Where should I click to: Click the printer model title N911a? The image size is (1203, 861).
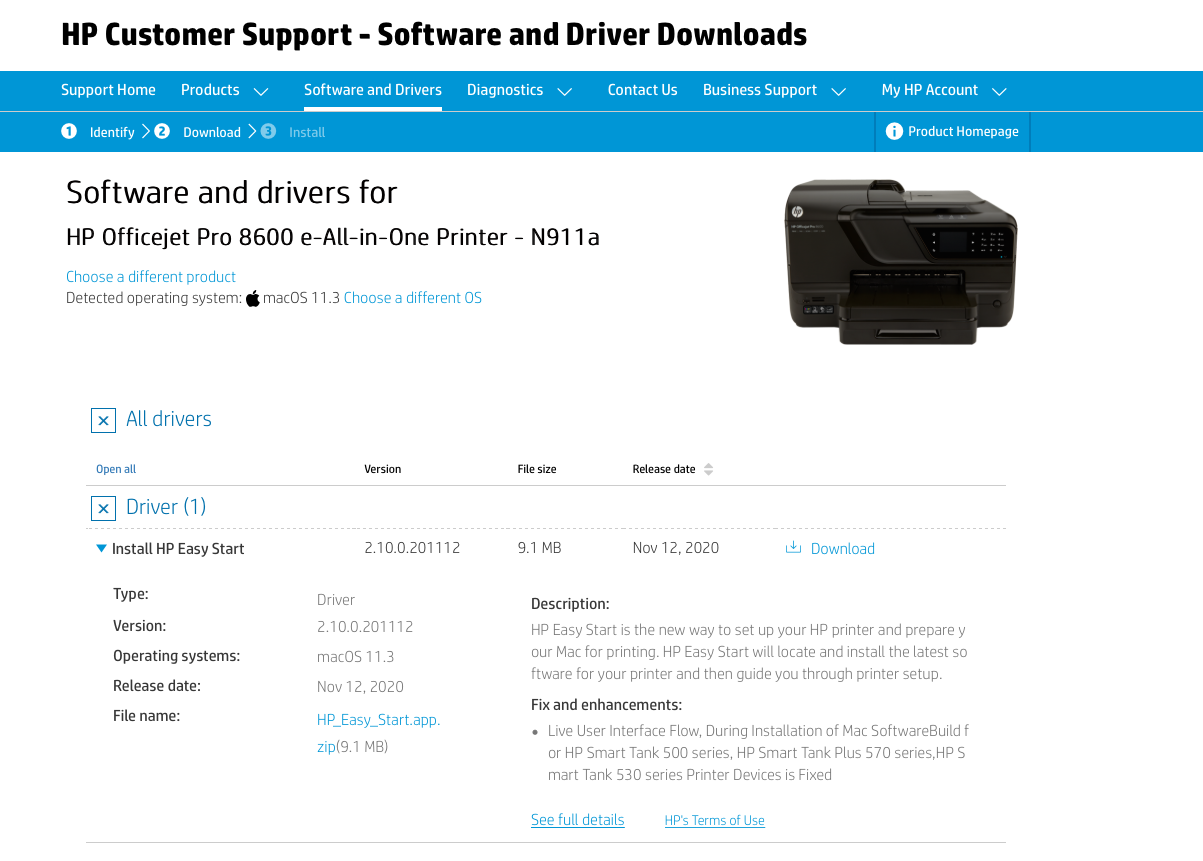click(x=333, y=237)
